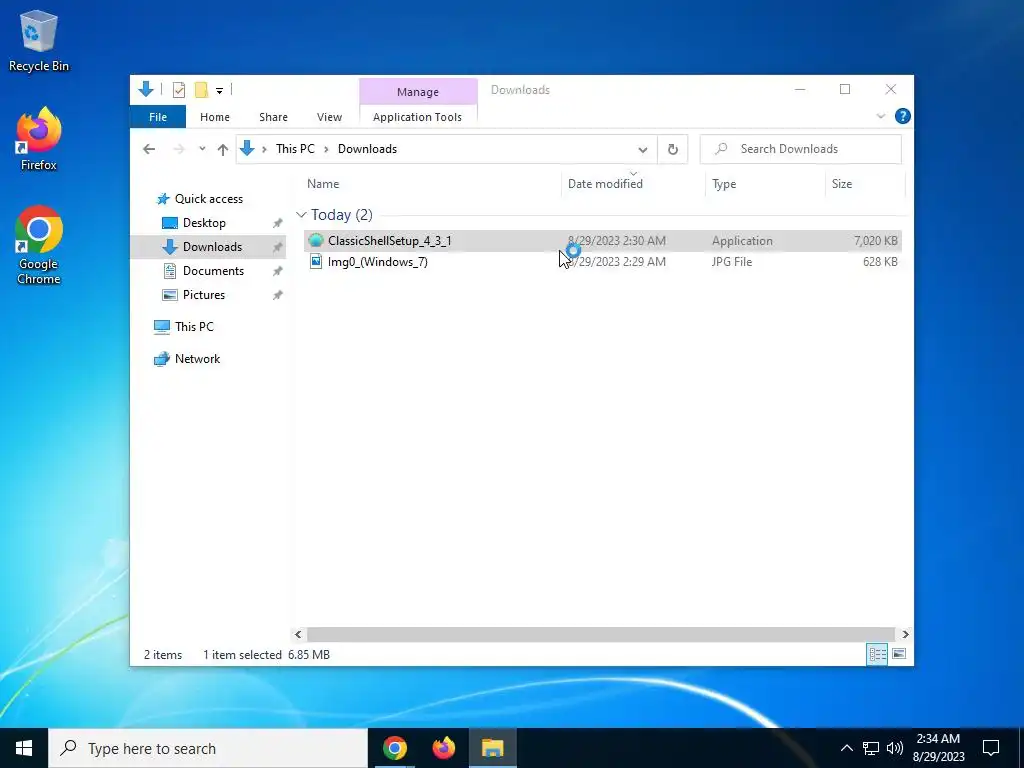
Task: Sort by the Name column header
Action: [x=431, y=184]
